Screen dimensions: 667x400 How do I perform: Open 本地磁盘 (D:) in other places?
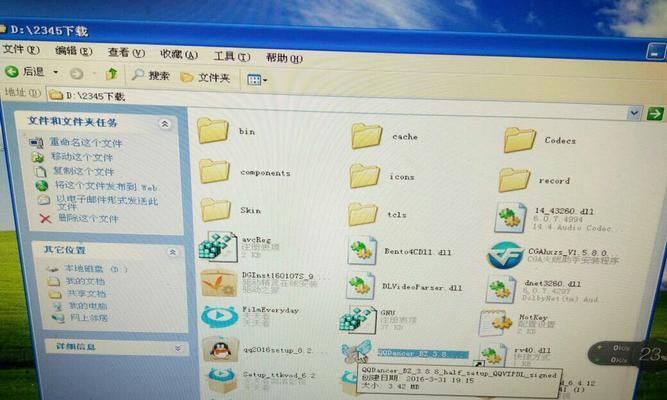click(x=95, y=269)
